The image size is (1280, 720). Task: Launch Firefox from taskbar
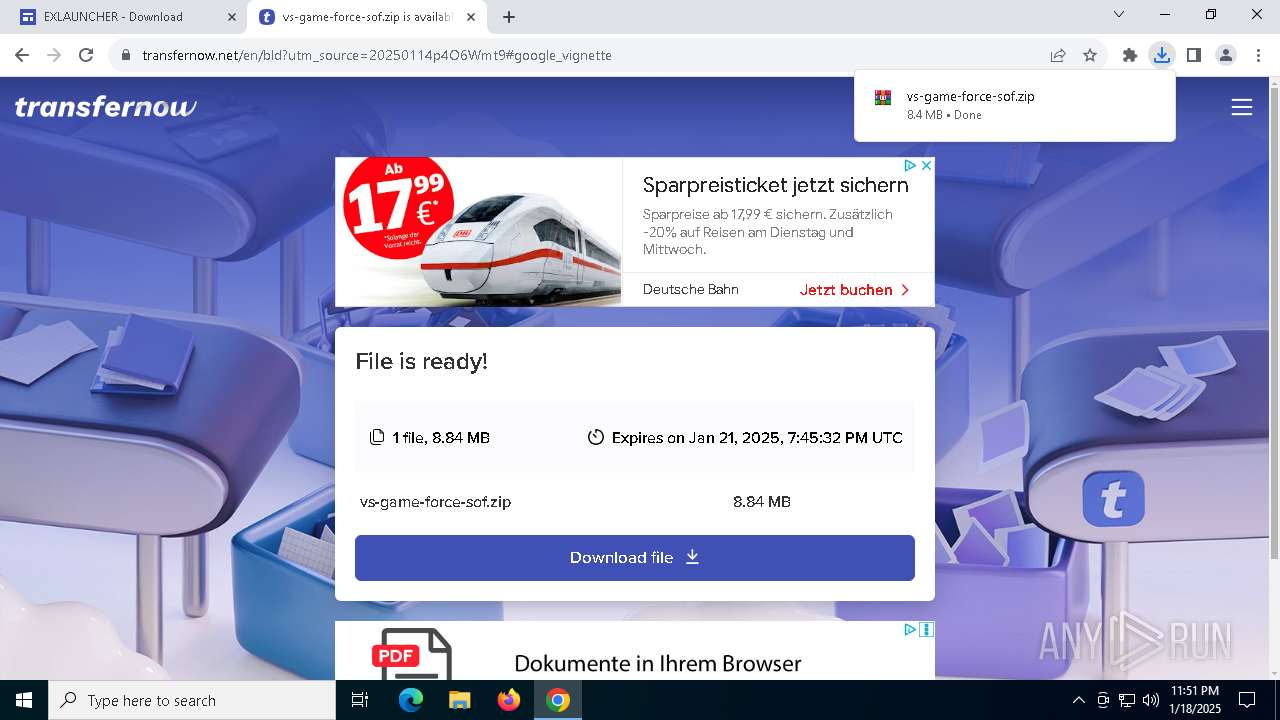coord(508,700)
